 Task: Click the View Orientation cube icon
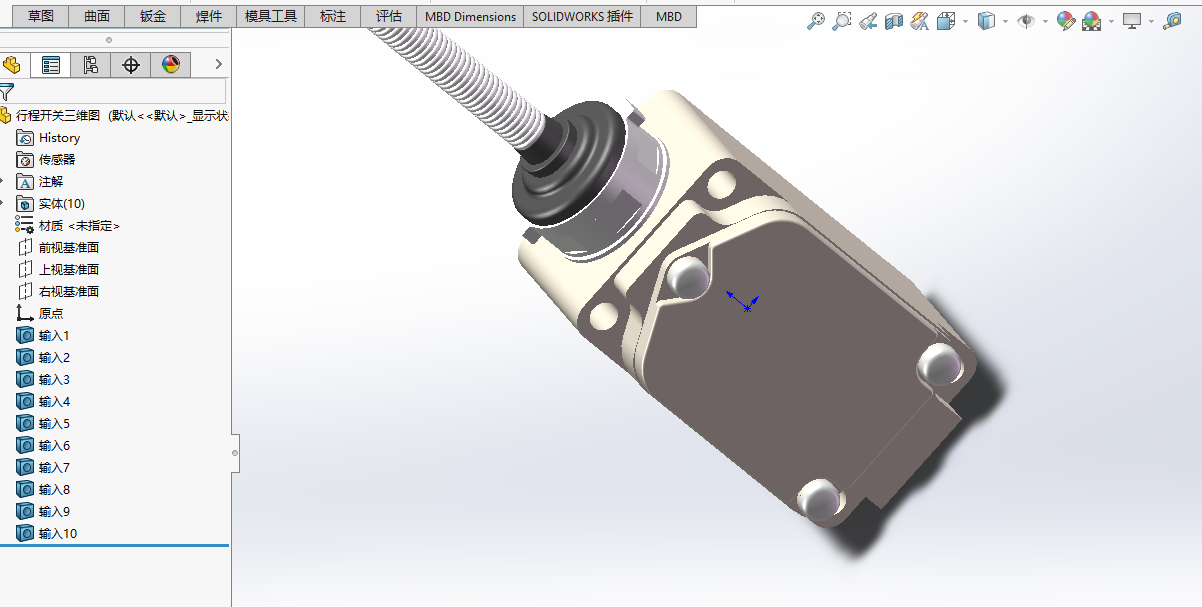pyautogui.click(x=946, y=21)
